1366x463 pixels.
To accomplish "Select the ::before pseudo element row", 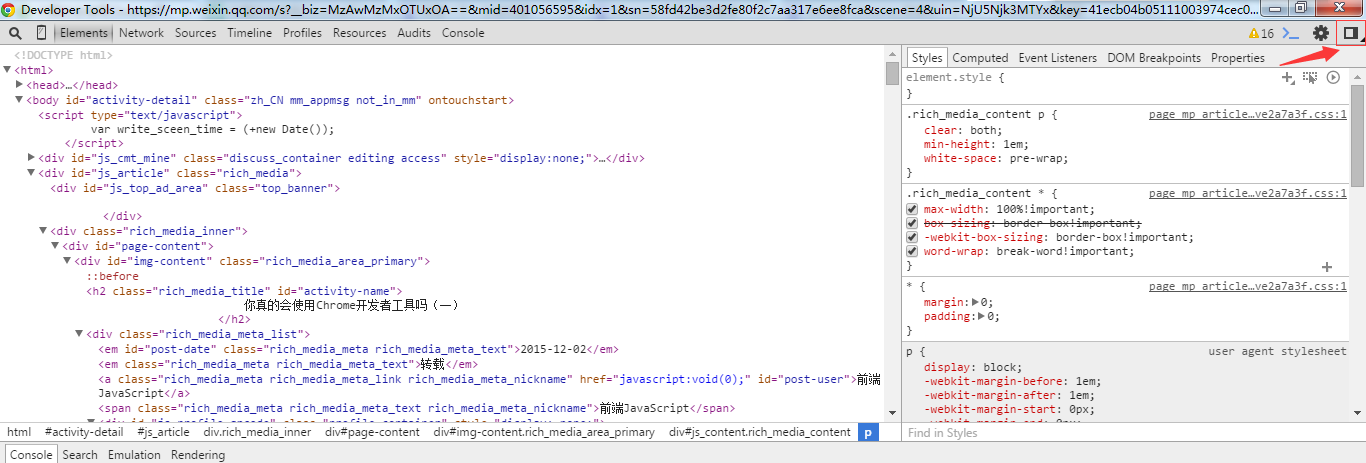I will [x=112, y=276].
